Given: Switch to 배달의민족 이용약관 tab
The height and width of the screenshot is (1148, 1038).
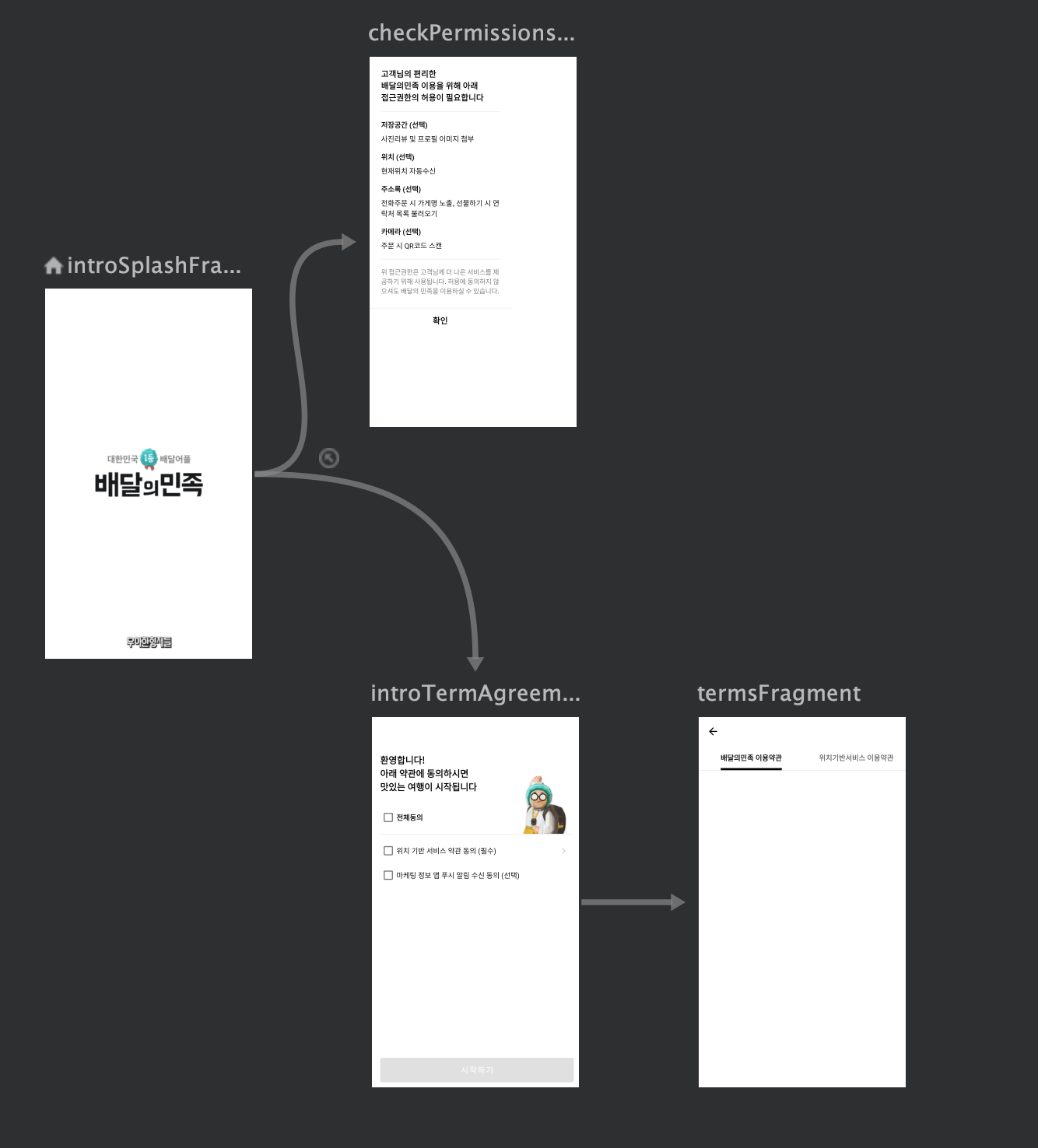Looking at the screenshot, I should coord(751,758).
